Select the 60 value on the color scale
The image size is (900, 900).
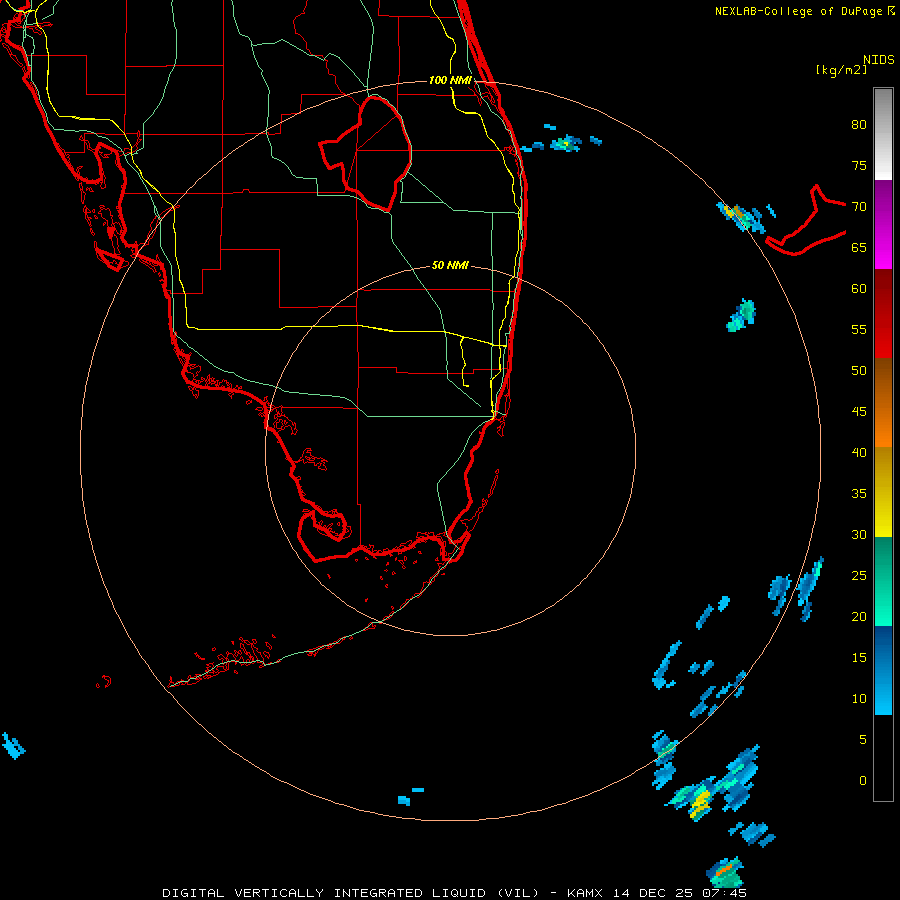point(859,289)
